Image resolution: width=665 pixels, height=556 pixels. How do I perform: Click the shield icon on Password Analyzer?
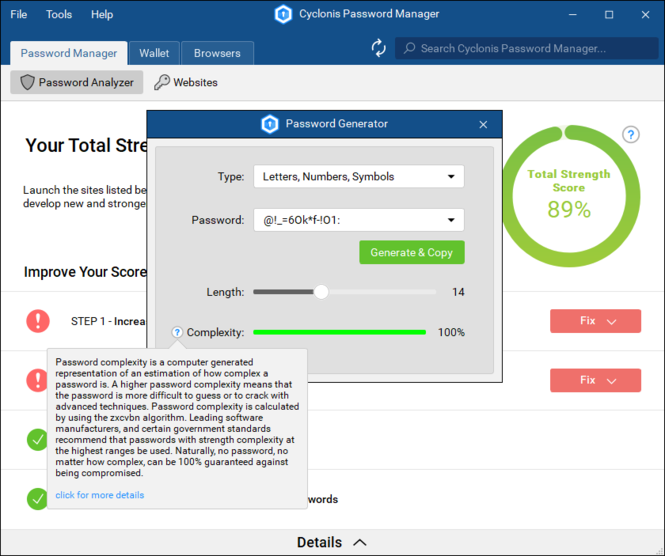[x=27, y=82]
